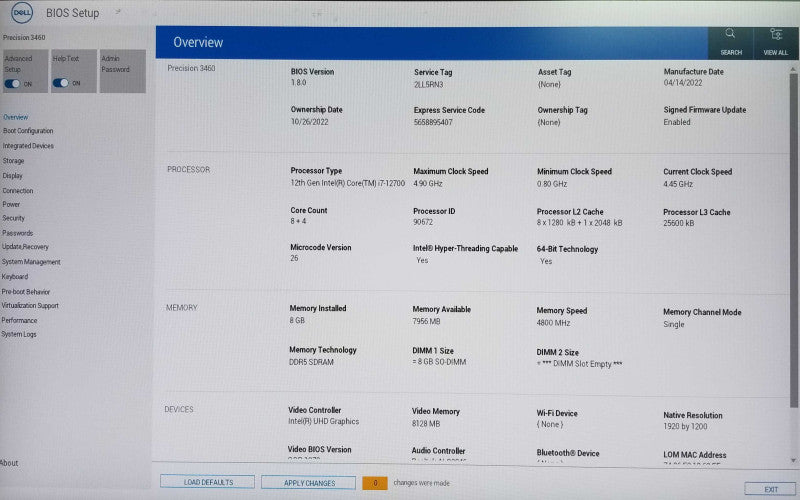The height and width of the screenshot is (500, 800).
Task: Click video controller Intel(R) UHD Graphics
Action: pyautogui.click(x=323, y=421)
